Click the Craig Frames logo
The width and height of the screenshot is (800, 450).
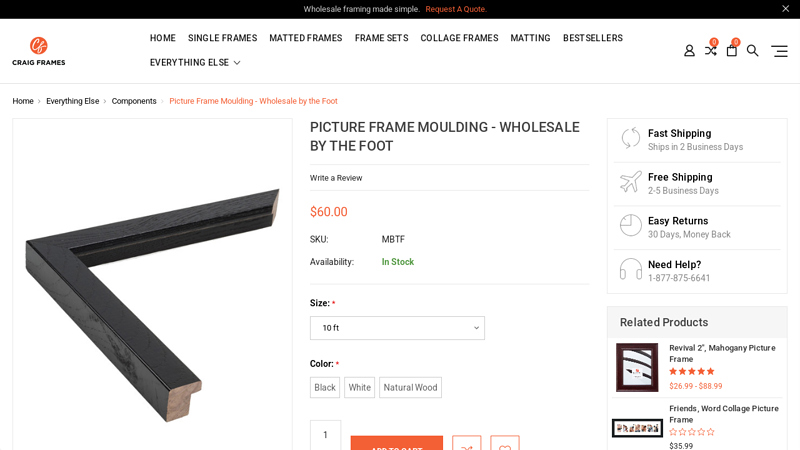(39, 51)
